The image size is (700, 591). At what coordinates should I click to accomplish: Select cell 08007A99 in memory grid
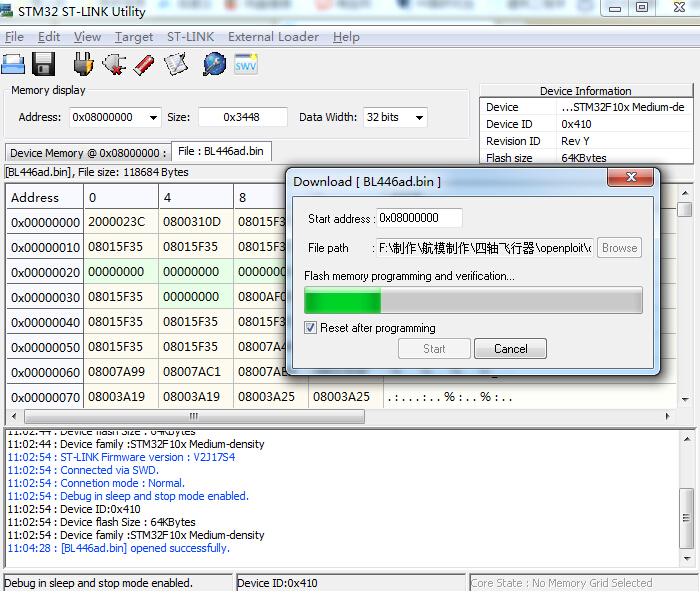tap(121, 371)
